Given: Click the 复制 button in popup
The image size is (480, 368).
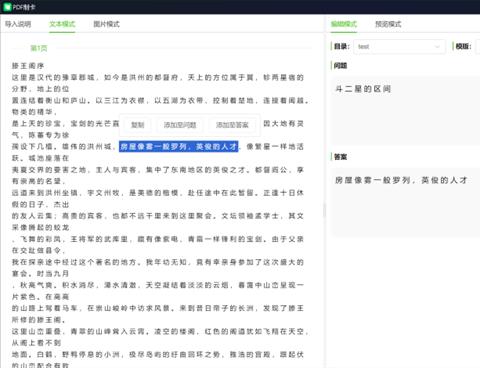Looking at the screenshot, I should click(138, 125).
